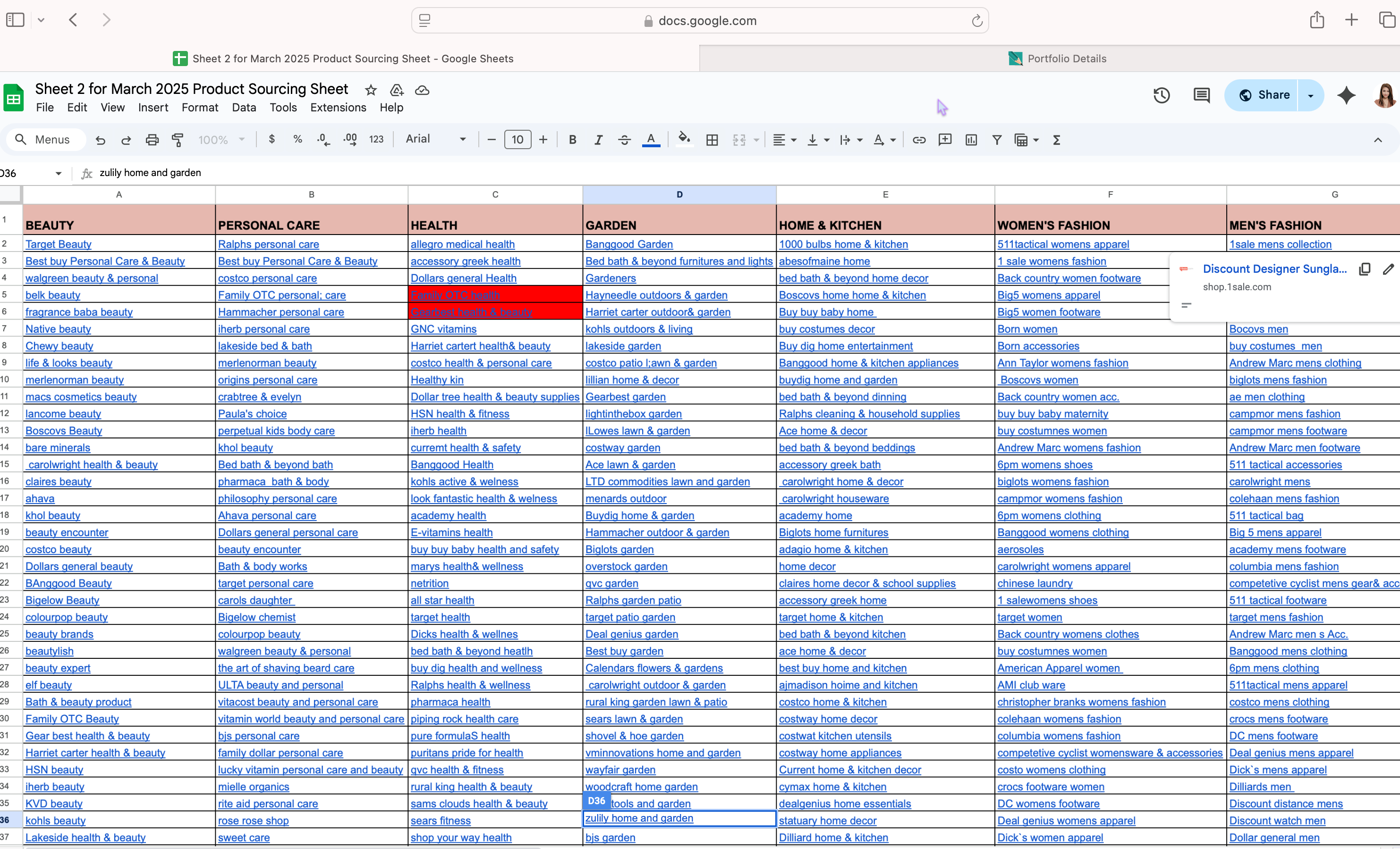Expand the text rotation dropdown
Image resolution: width=1400 pixels, height=849 pixels.
893,140
